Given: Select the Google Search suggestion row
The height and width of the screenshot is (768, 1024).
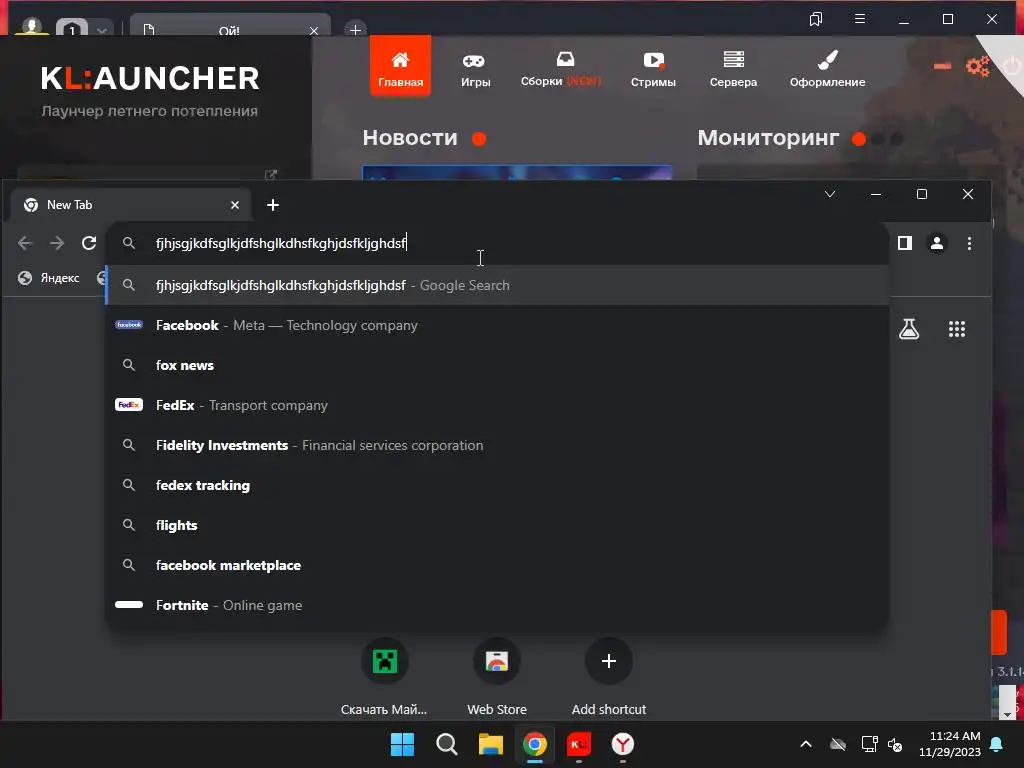Looking at the screenshot, I should (x=497, y=285).
